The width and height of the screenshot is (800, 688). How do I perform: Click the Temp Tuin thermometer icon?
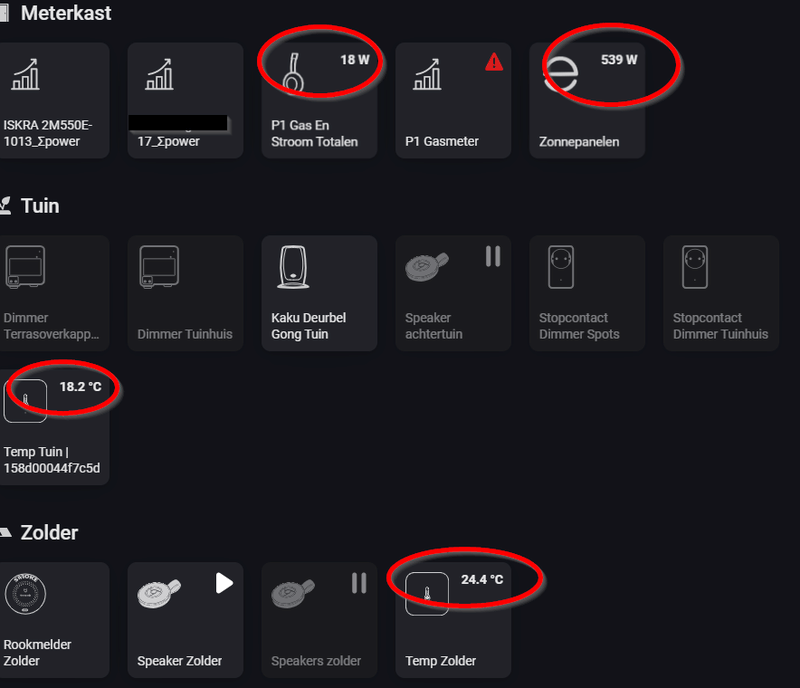point(26,400)
